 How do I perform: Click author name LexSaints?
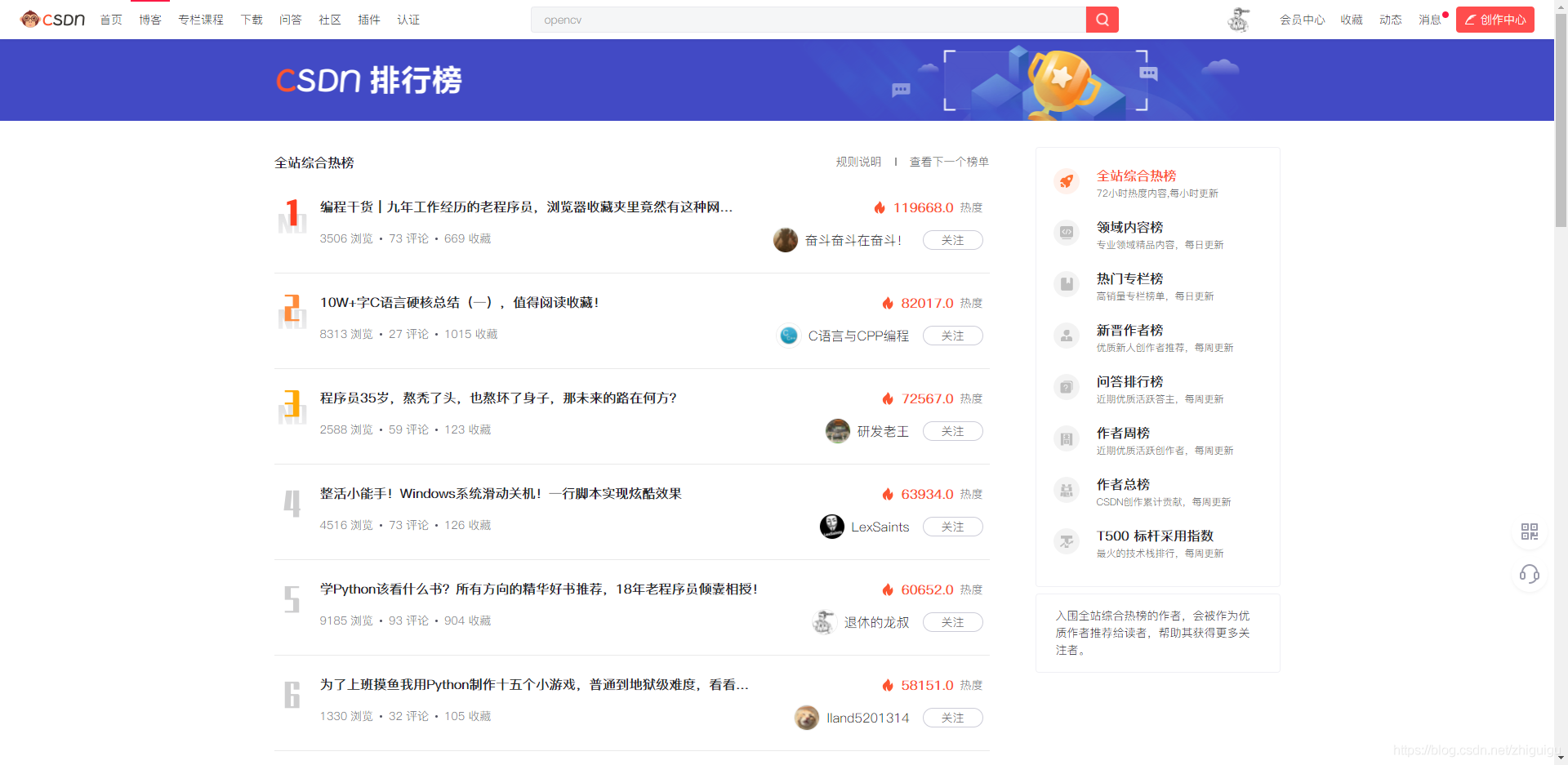[880, 527]
